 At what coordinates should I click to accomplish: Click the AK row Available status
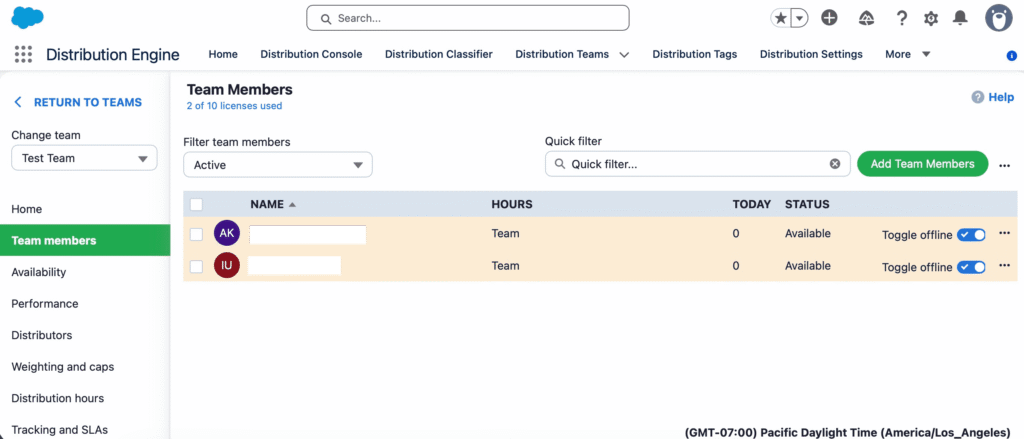[808, 233]
